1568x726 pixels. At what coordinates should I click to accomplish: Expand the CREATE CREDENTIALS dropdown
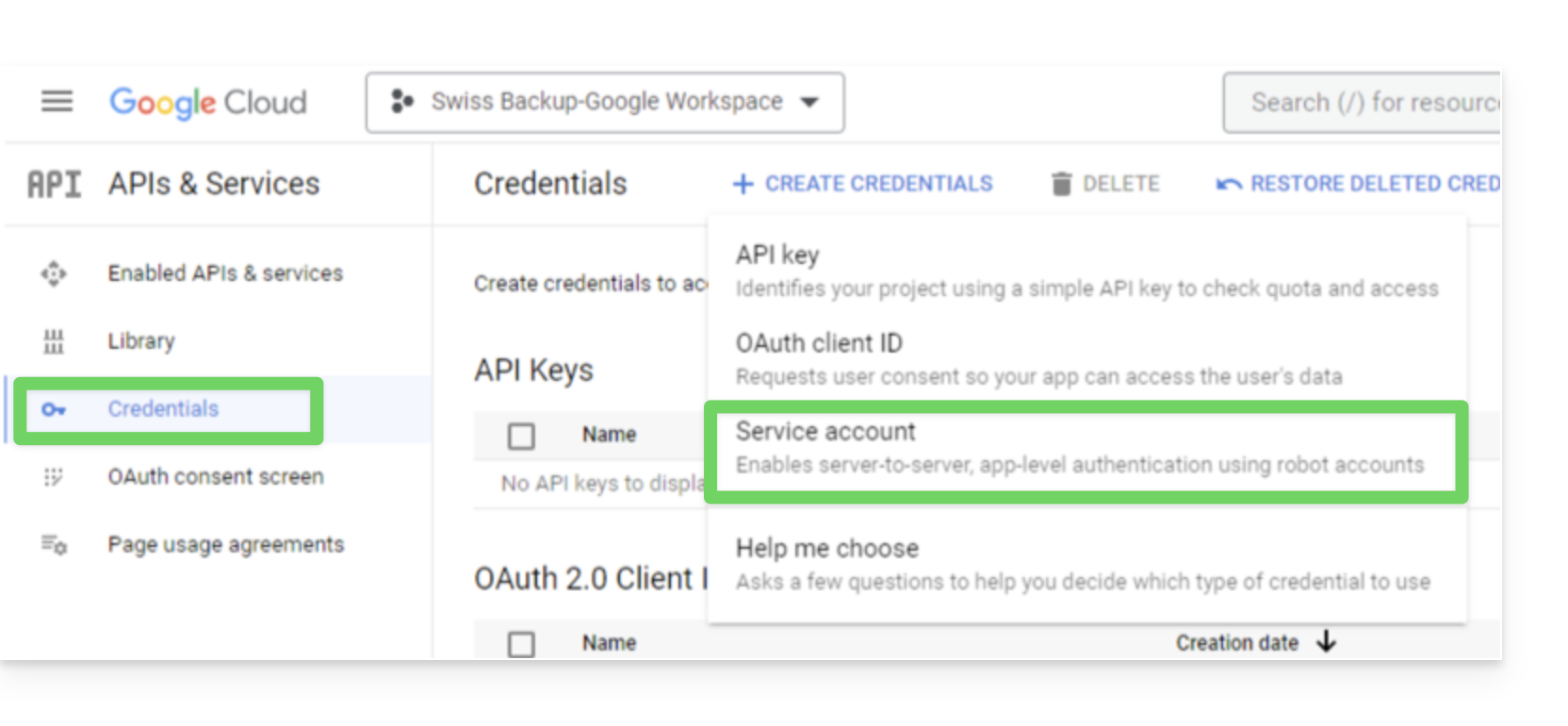(863, 184)
